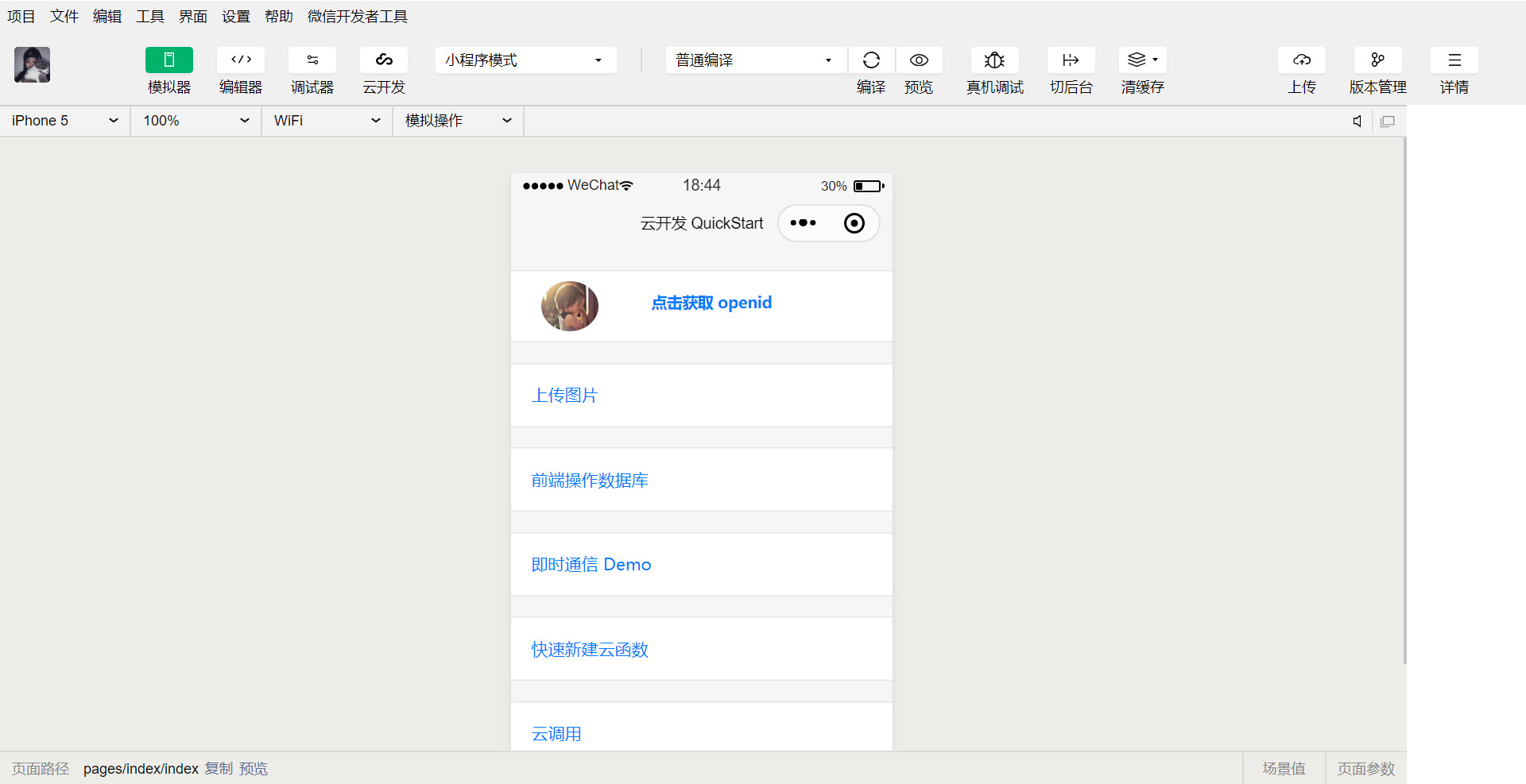
Task: Open the cloud development (云开发) console
Action: point(384,60)
